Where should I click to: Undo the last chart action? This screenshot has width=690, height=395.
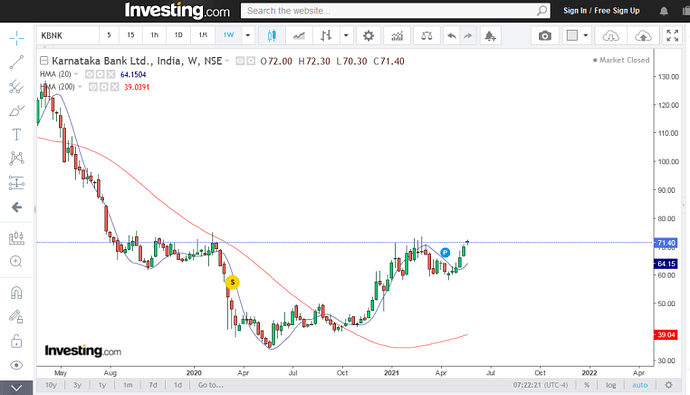451,36
